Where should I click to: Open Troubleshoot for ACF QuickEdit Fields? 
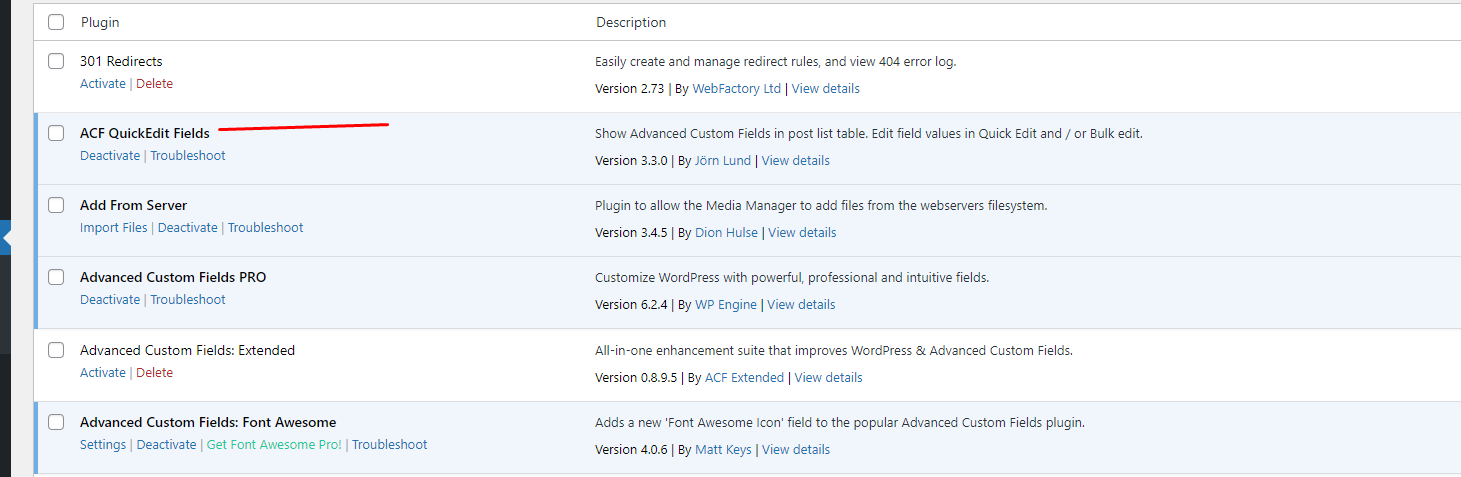click(188, 156)
